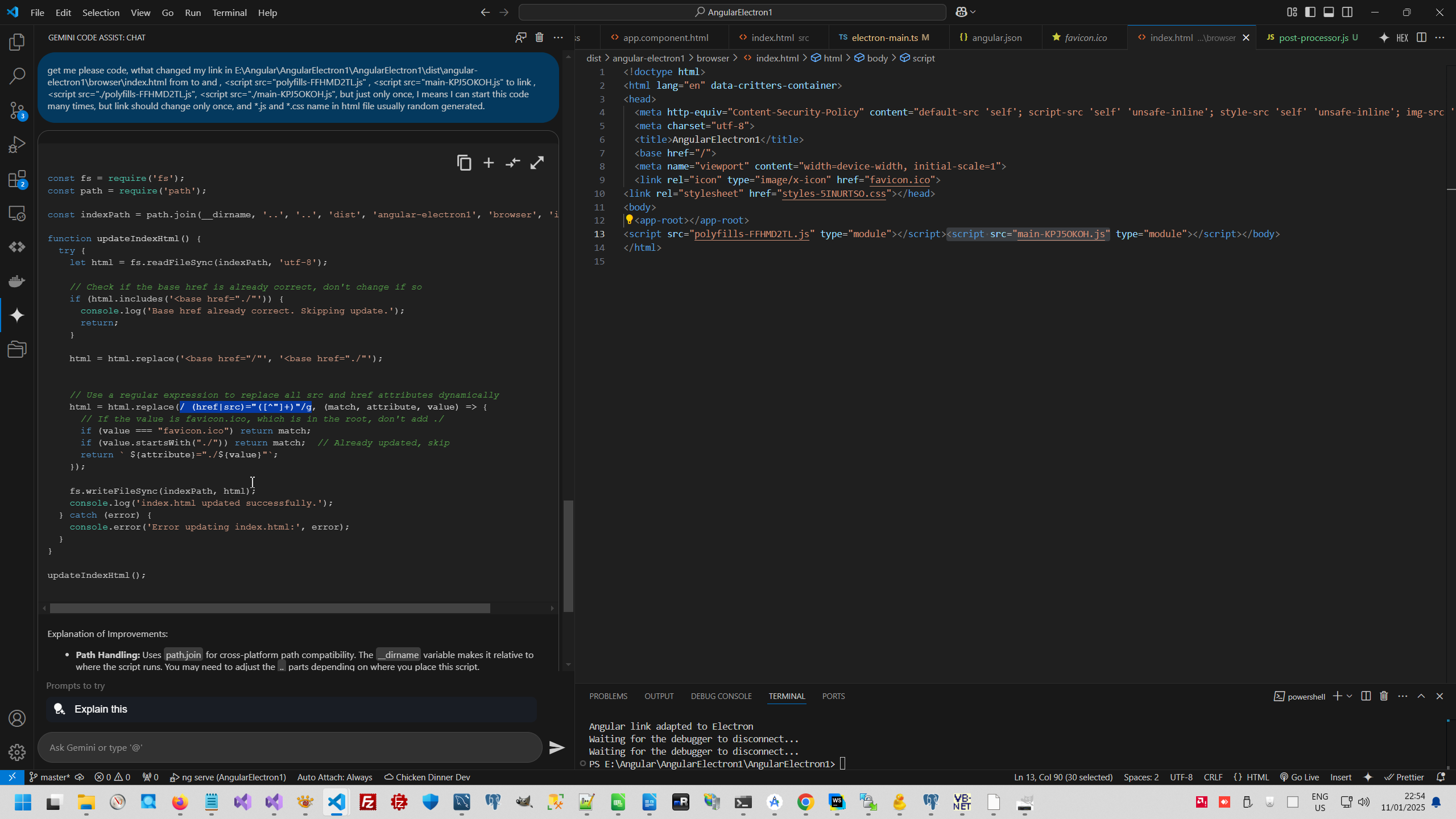This screenshot has height=819, width=1456.
Task: Open Run and Debug view
Action: click(17, 144)
